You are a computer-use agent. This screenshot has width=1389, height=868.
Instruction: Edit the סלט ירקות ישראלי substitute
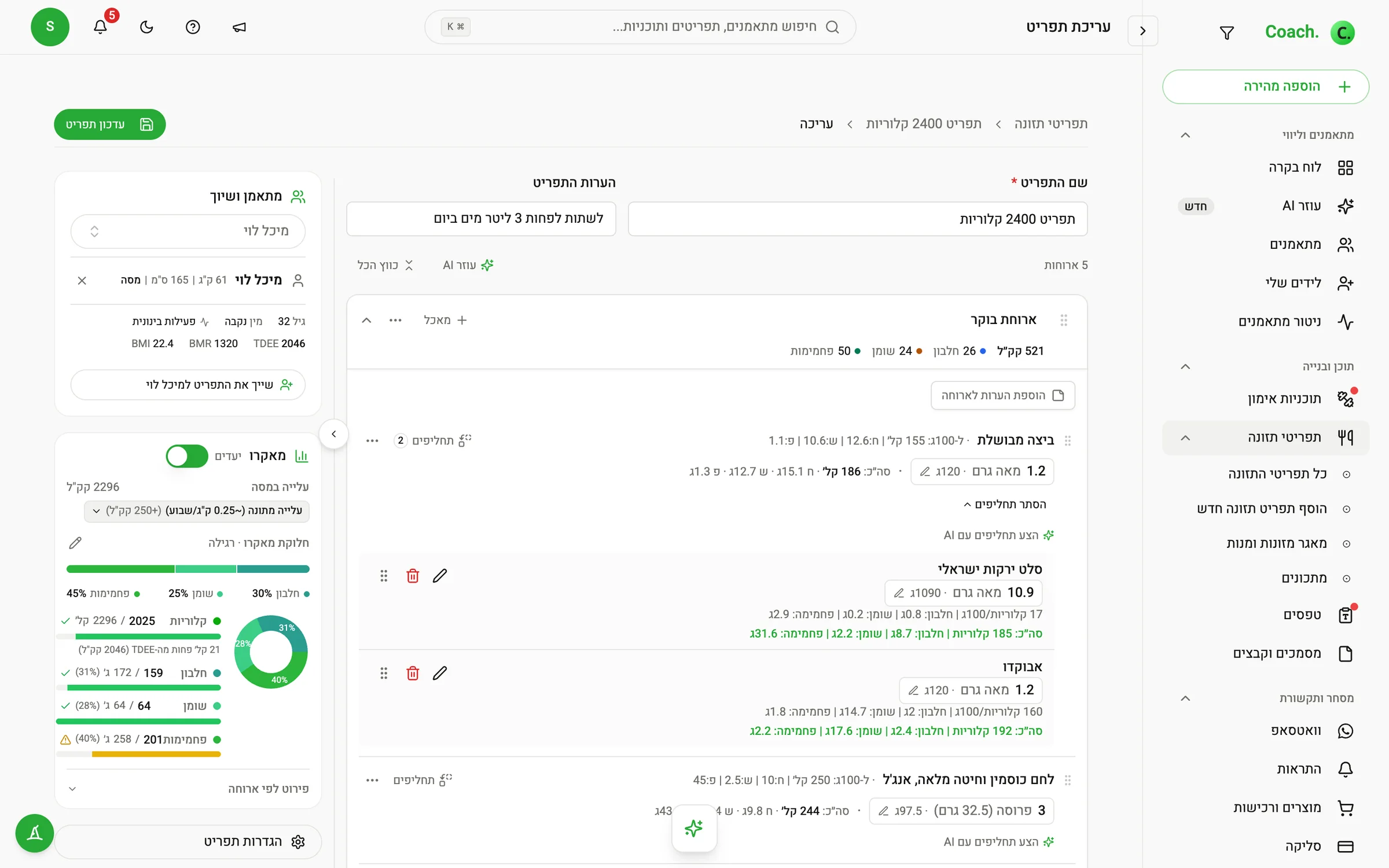click(440, 576)
